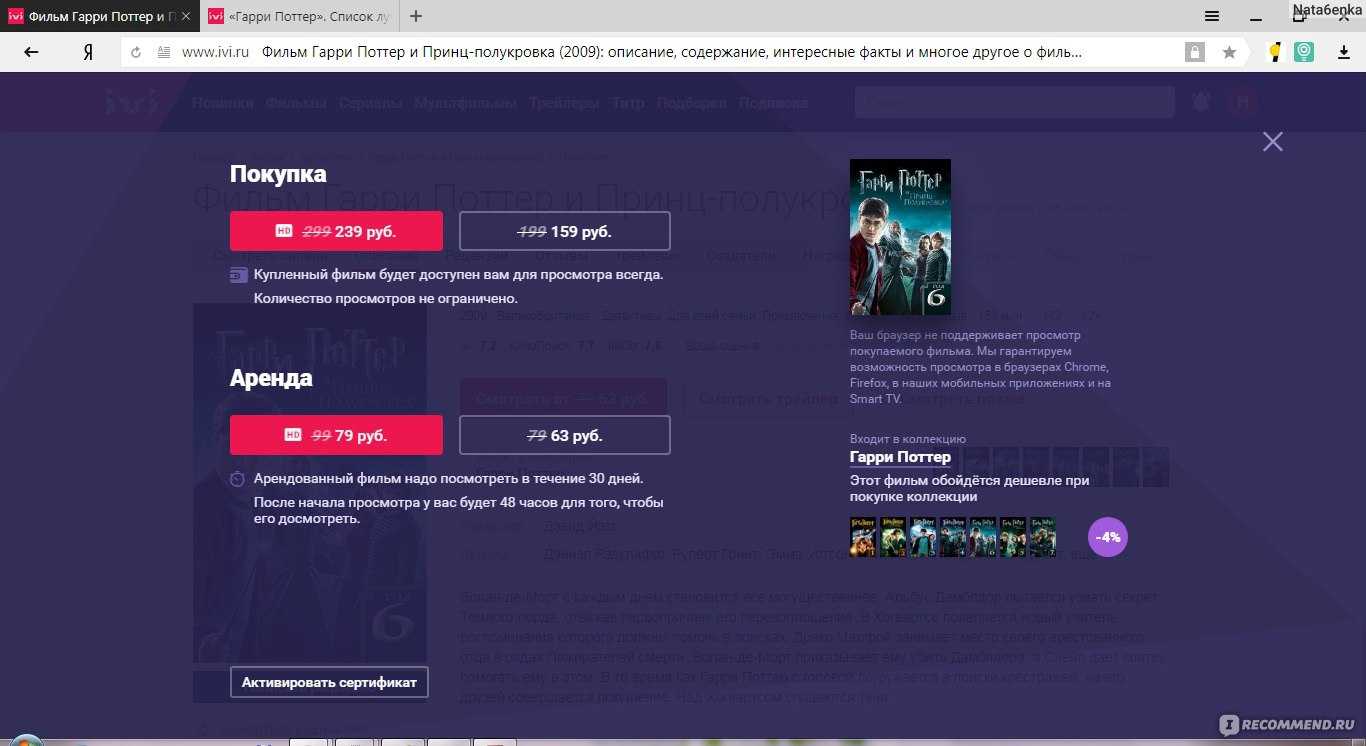
Task: Click the page info icon before www.ivi.ru
Action: pyautogui.click(x=163, y=52)
